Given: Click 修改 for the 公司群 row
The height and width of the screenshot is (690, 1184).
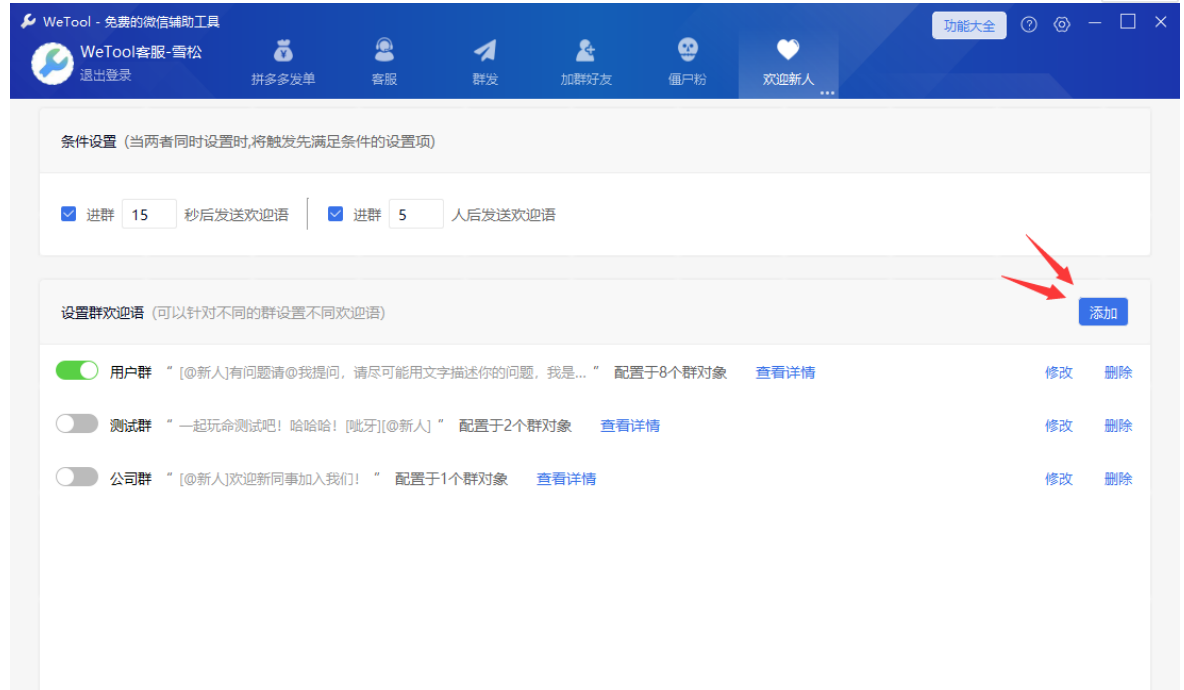Looking at the screenshot, I should click(x=1059, y=479).
